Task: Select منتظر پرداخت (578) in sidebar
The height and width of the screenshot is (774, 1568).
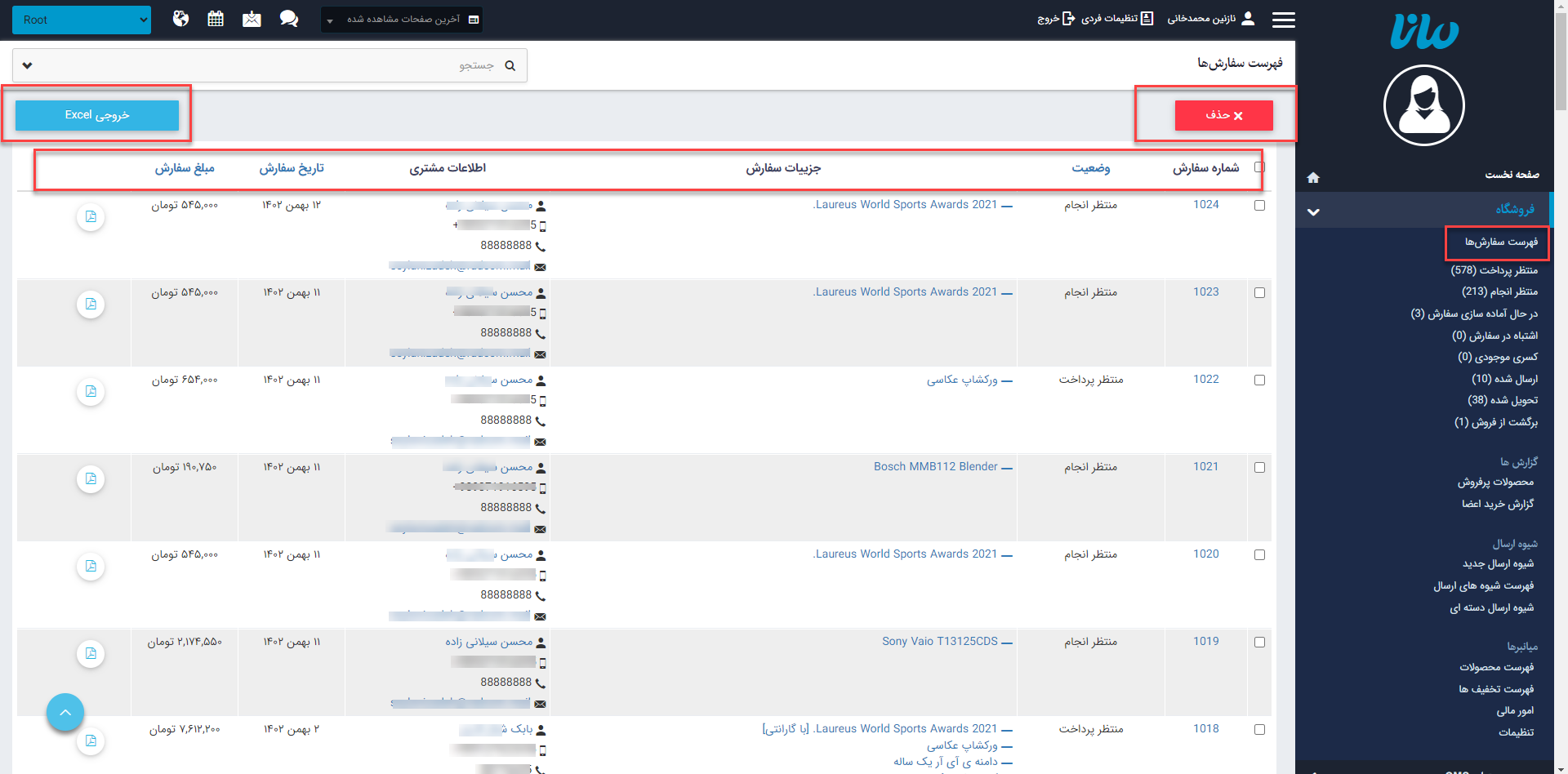Action: pyautogui.click(x=1494, y=270)
